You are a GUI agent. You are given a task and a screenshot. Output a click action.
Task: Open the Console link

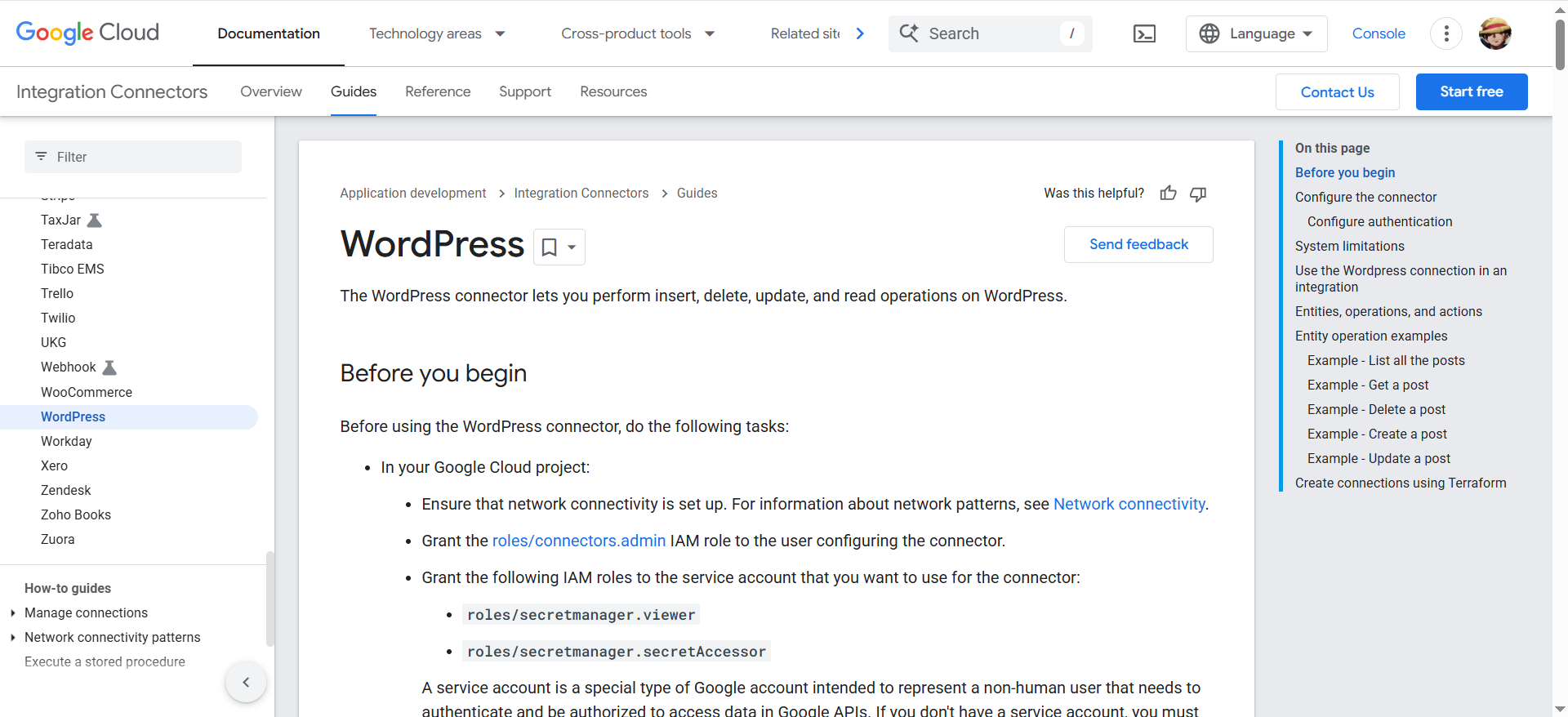coord(1379,33)
